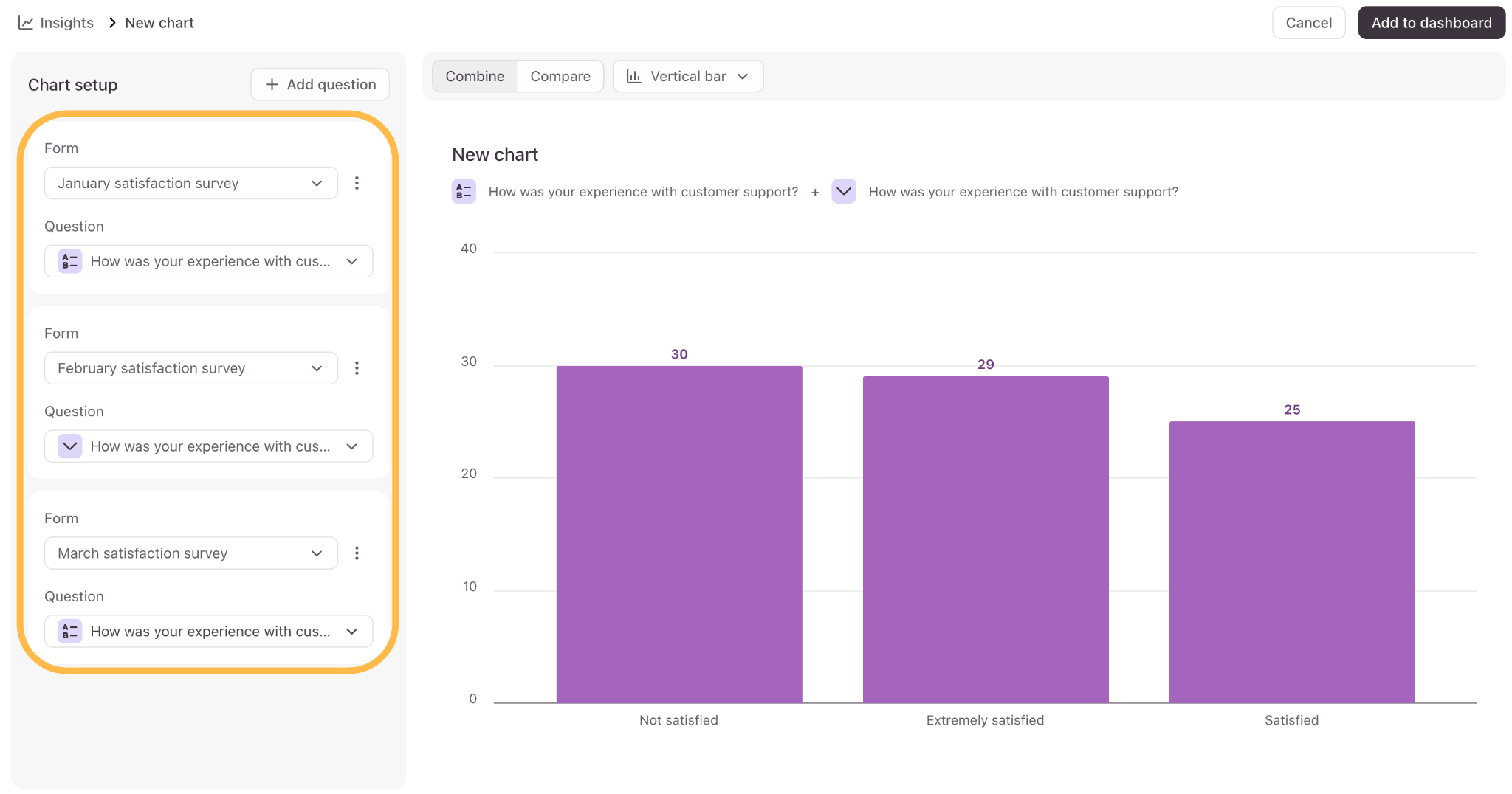The width and height of the screenshot is (1512, 794).
Task: Open the March satisfaction survey form dropdown
Action: click(x=191, y=553)
